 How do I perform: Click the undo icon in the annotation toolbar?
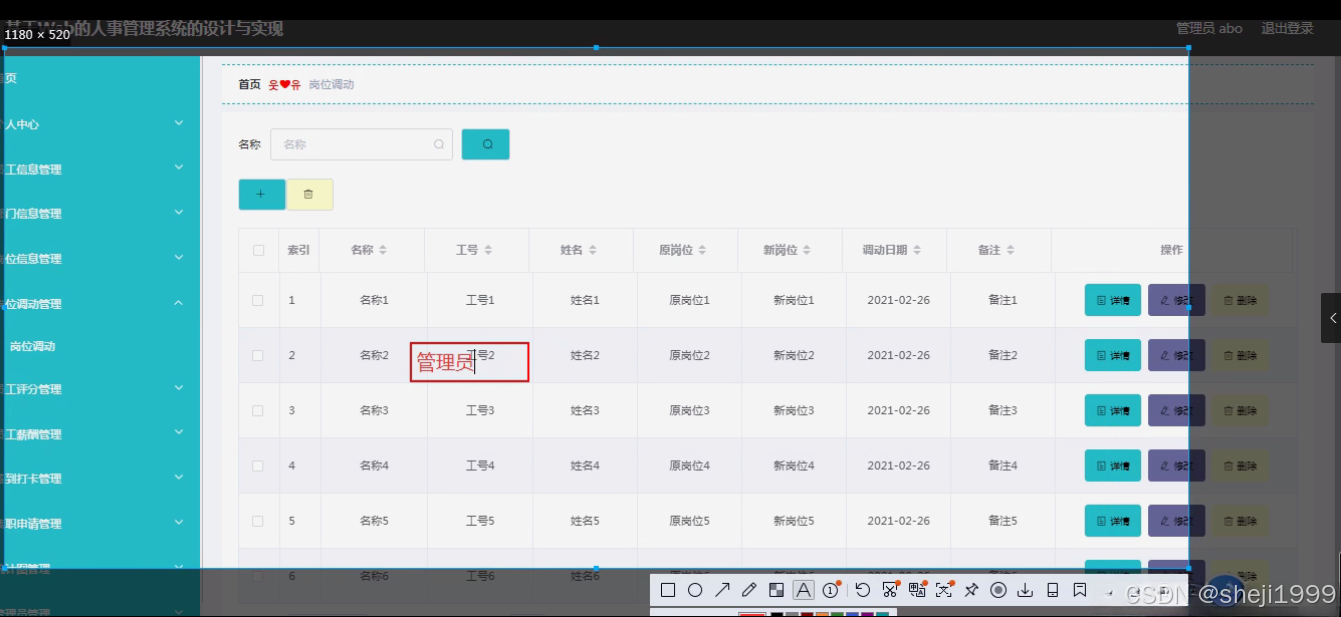[x=862, y=590]
